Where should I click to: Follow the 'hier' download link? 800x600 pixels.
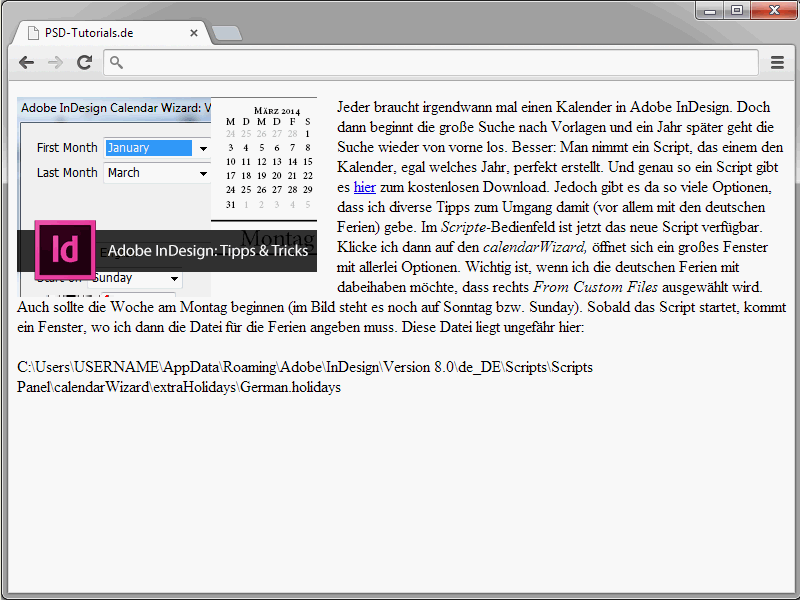(x=365, y=187)
